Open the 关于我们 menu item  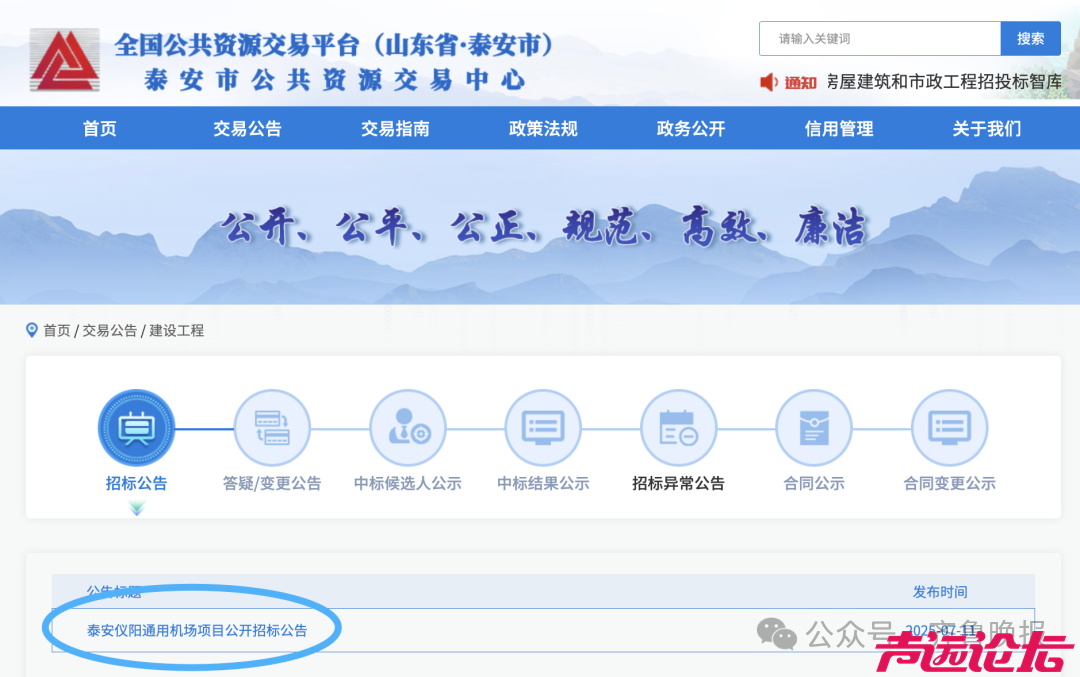(x=986, y=128)
